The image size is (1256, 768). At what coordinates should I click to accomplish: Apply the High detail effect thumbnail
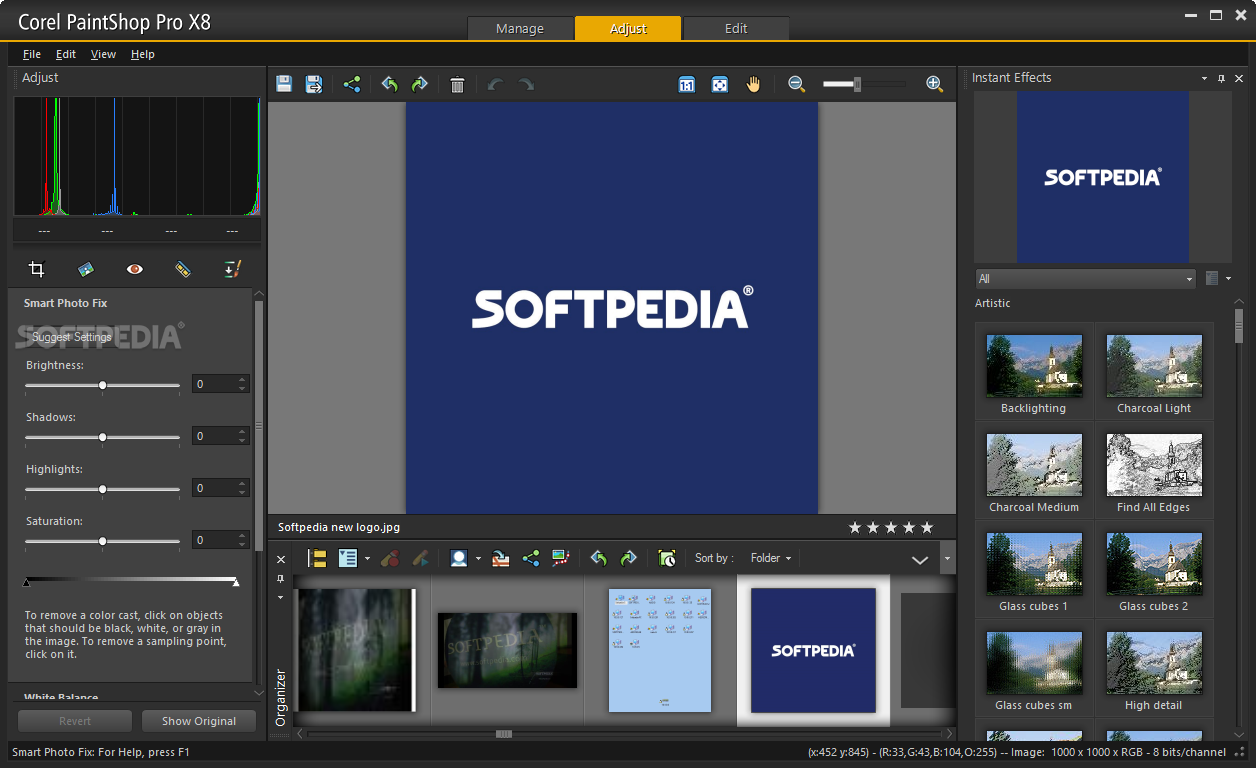pos(1154,663)
